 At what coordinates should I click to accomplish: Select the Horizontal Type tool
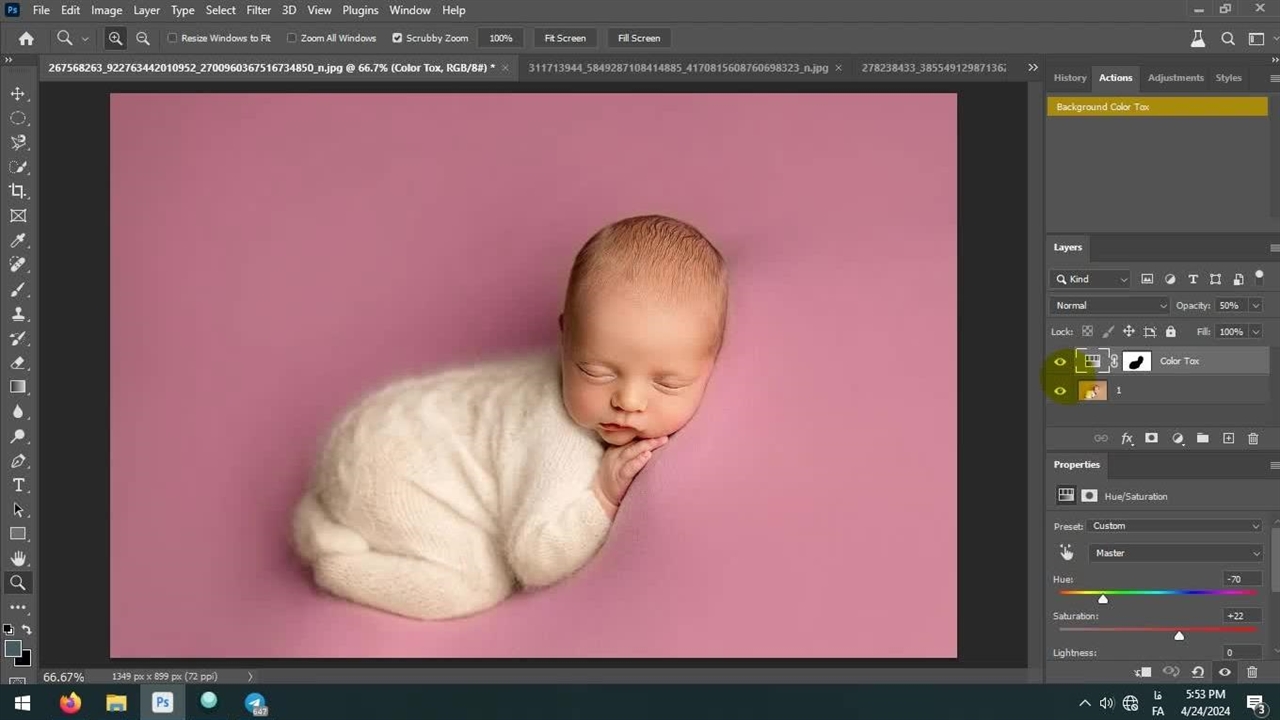pyautogui.click(x=18, y=485)
